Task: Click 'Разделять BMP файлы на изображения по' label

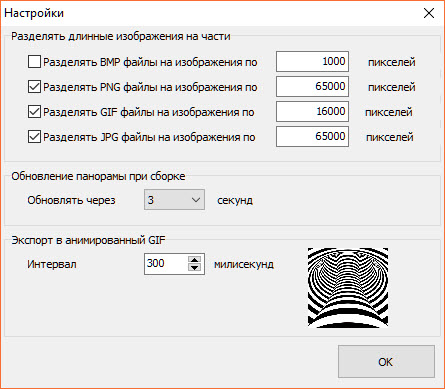Action: pos(150,62)
